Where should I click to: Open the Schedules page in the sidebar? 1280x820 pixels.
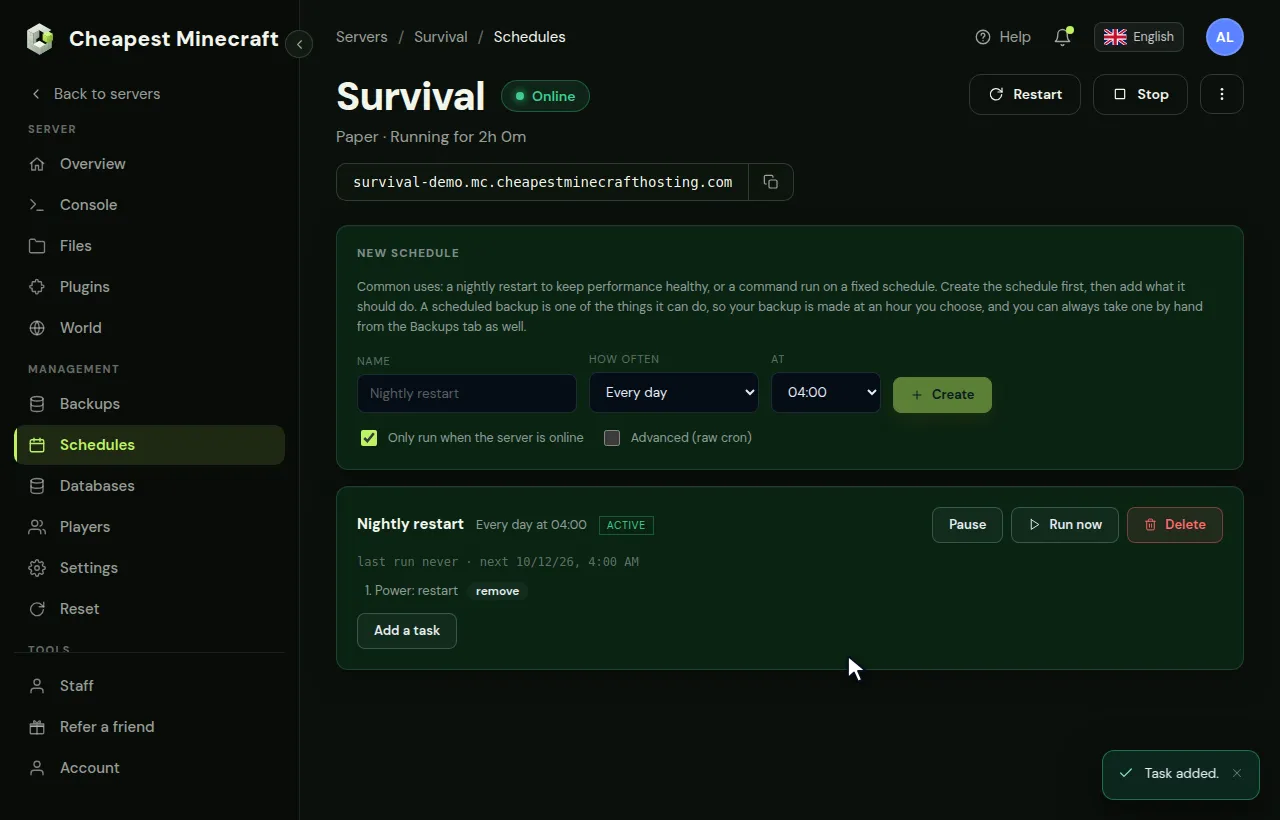click(x=150, y=445)
